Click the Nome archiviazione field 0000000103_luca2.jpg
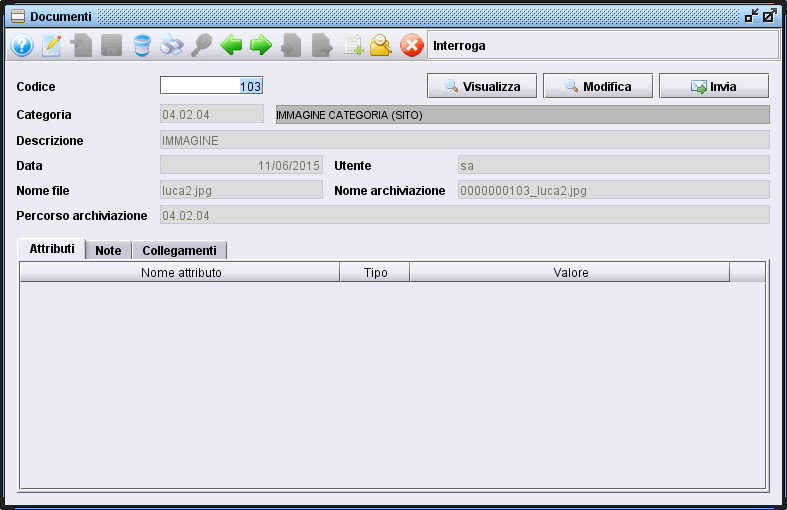This screenshot has width=787, height=510. pos(613,190)
